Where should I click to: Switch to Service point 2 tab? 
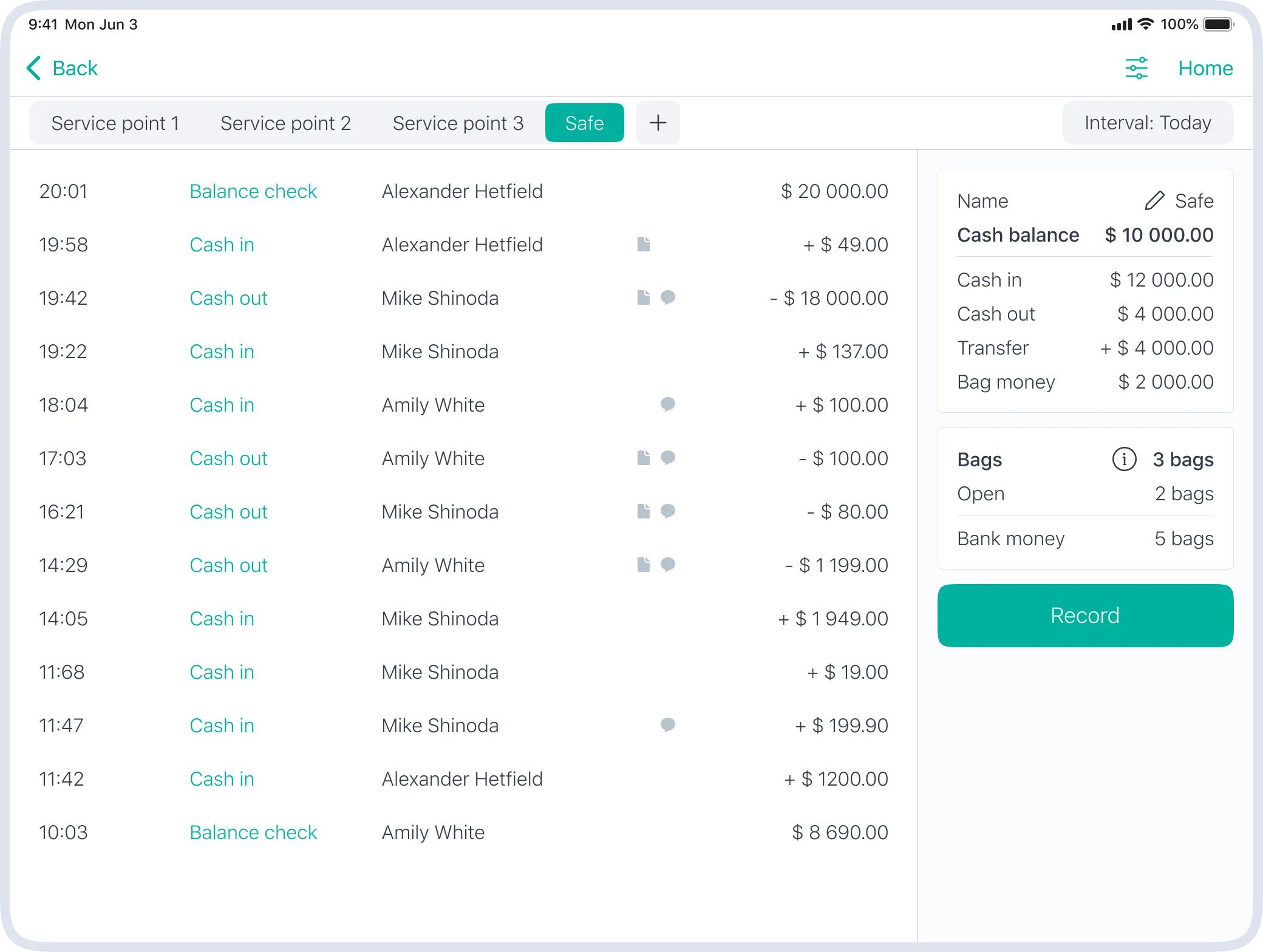click(x=285, y=123)
